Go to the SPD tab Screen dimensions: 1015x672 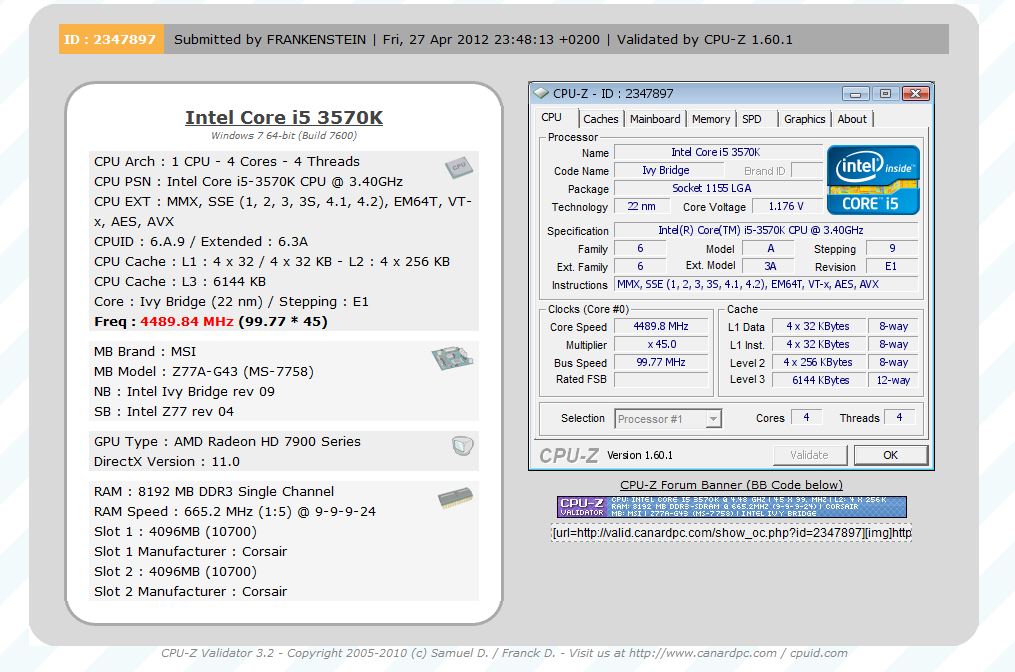coord(752,119)
